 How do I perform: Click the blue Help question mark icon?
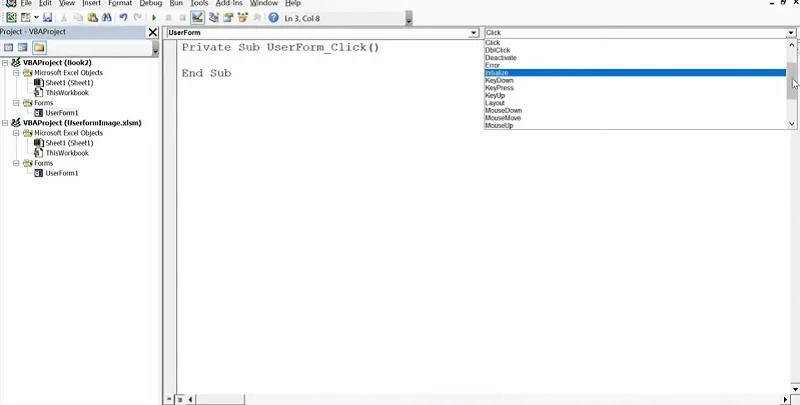(273, 18)
